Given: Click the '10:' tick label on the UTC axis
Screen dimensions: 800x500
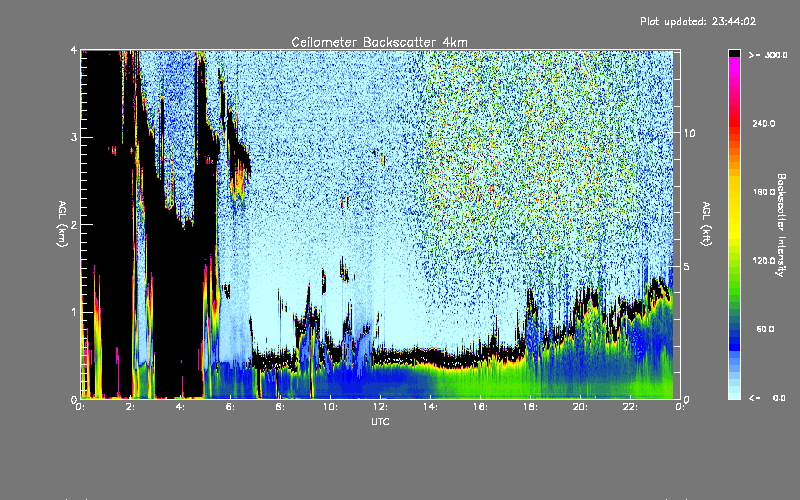Looking at the screenshot, I should point(330,407).
